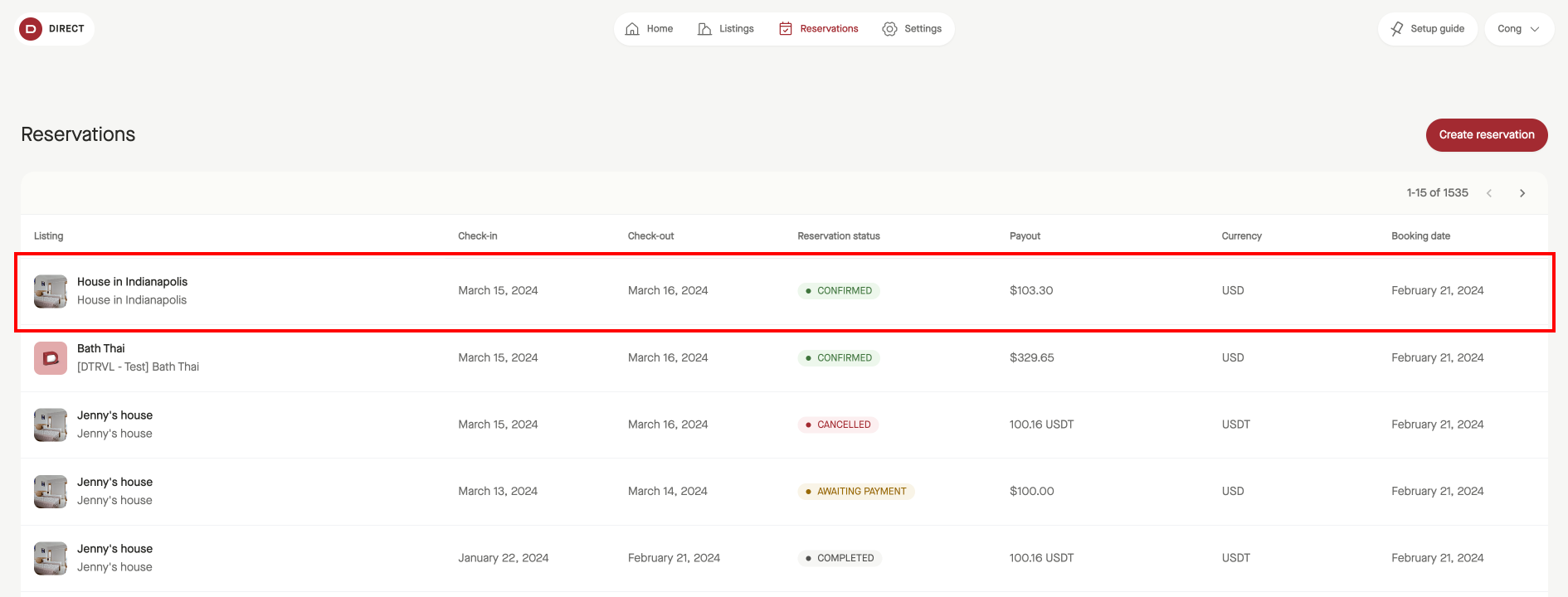Click the Booking date column header

point(1421,236)
